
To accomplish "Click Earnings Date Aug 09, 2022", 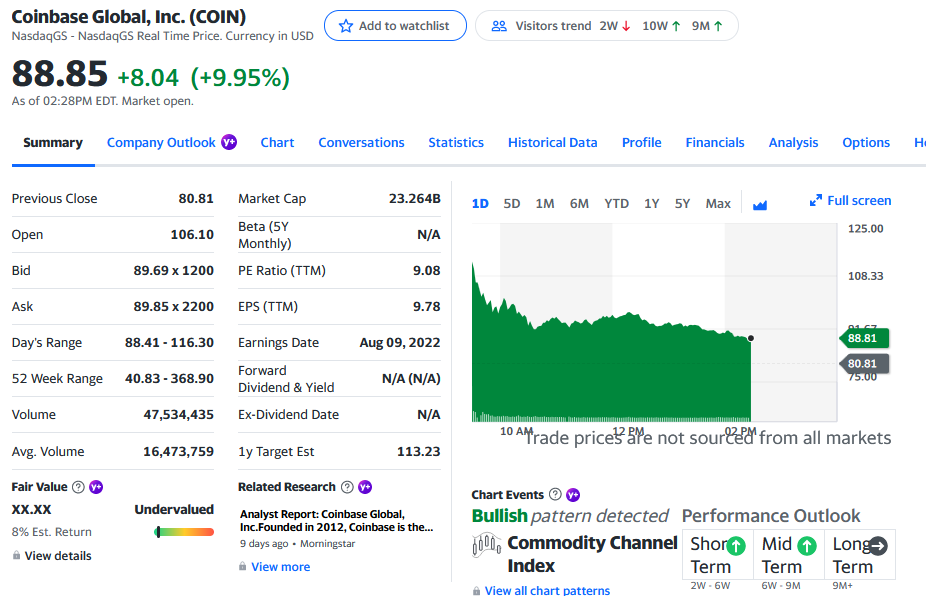I will 400,343.
